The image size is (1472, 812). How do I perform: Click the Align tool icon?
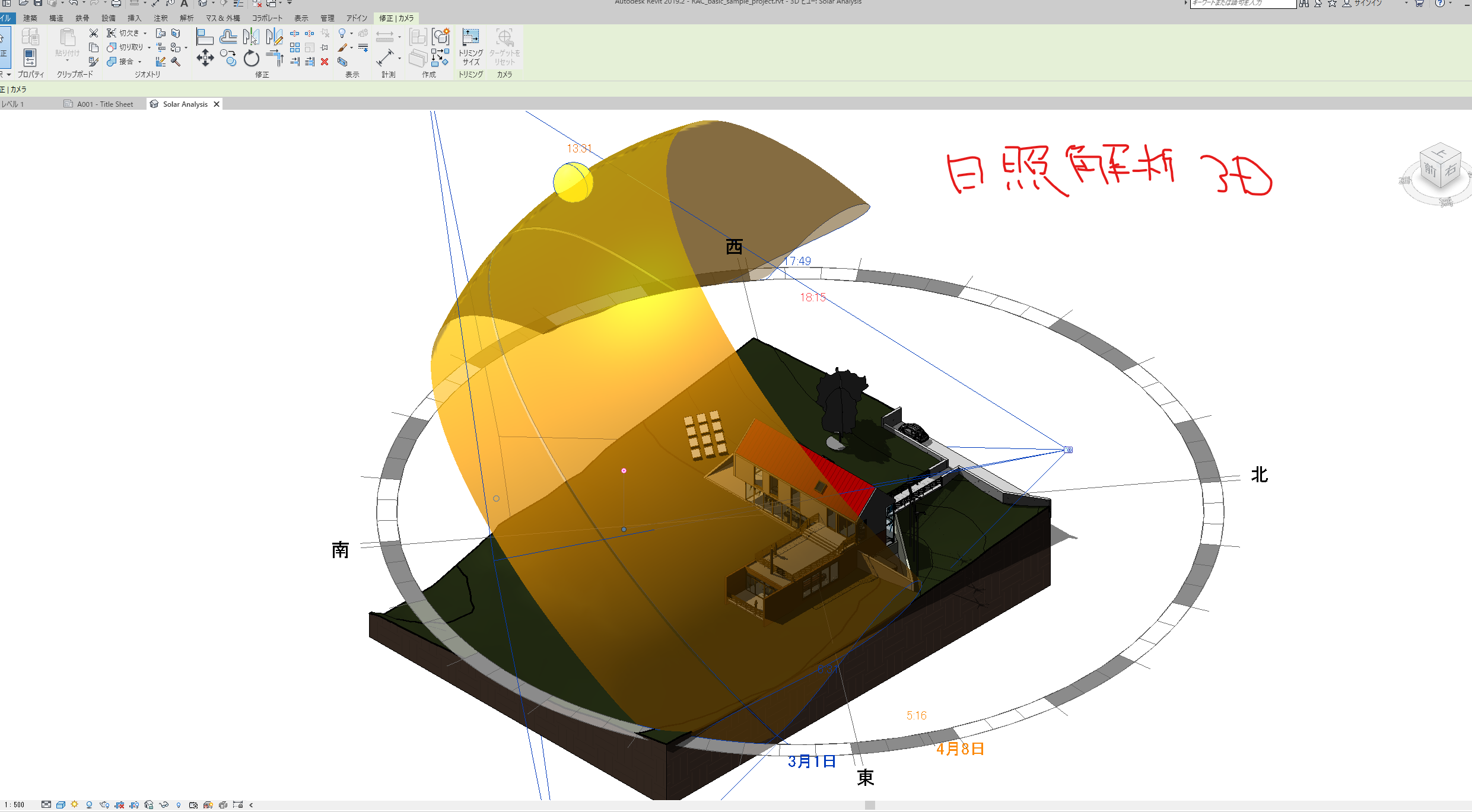tap(205, 37)
